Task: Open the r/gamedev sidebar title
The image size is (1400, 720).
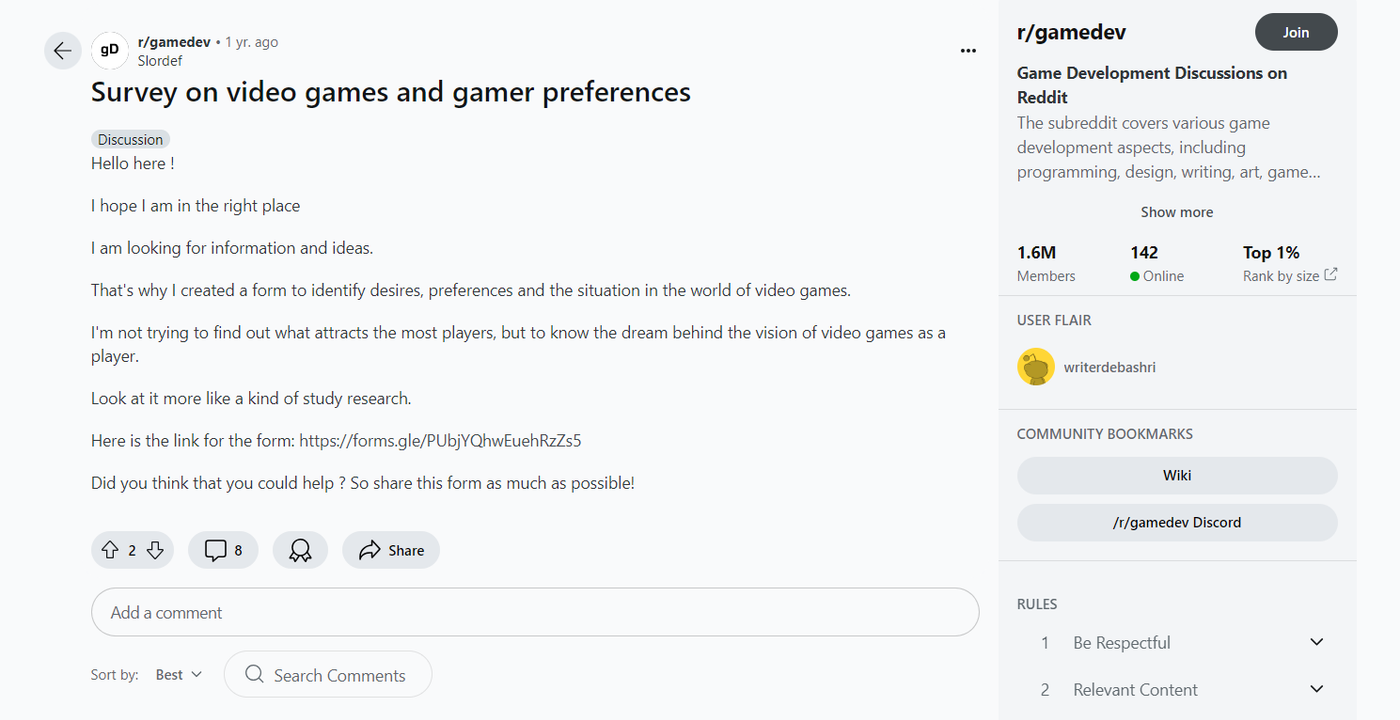Action: click(x=1071, y=32)
